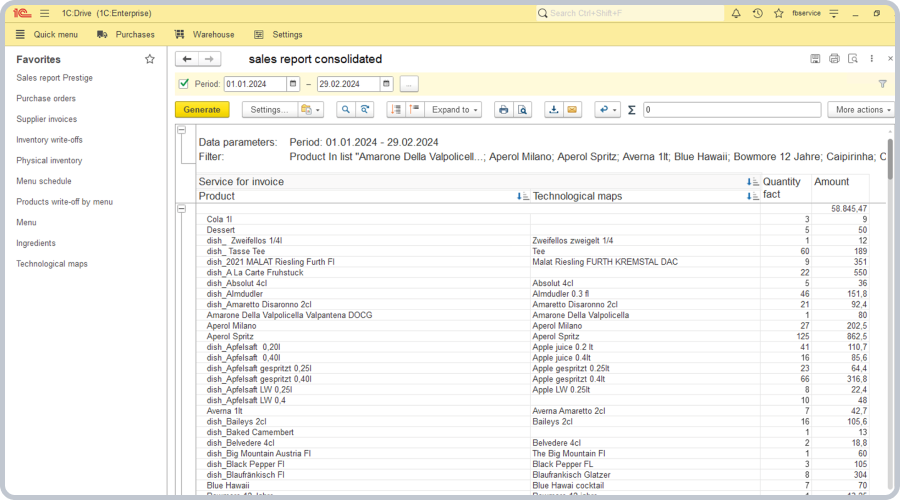Open the More actions dropdown
Viewport: 900px width, 500px height.
point(863,110)
